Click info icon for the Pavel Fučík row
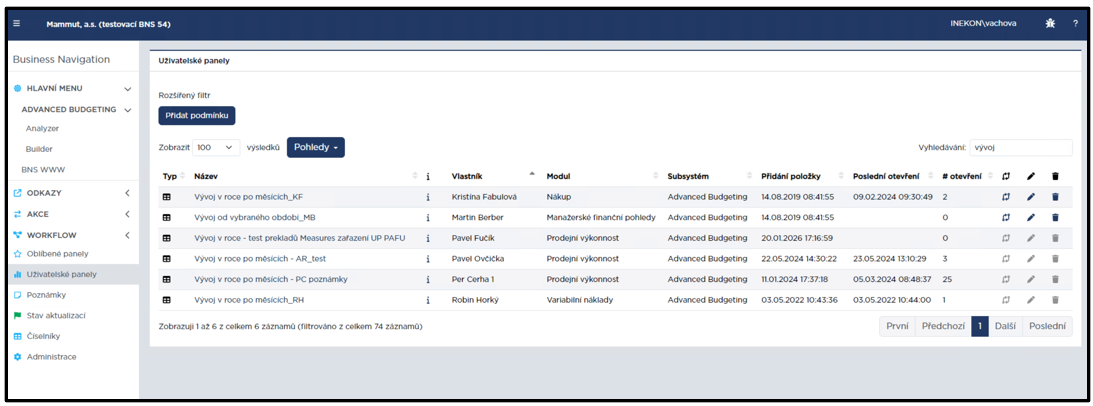Viewport: 1093px width, 406px height. pyautogui.click(x=428, y=238)
